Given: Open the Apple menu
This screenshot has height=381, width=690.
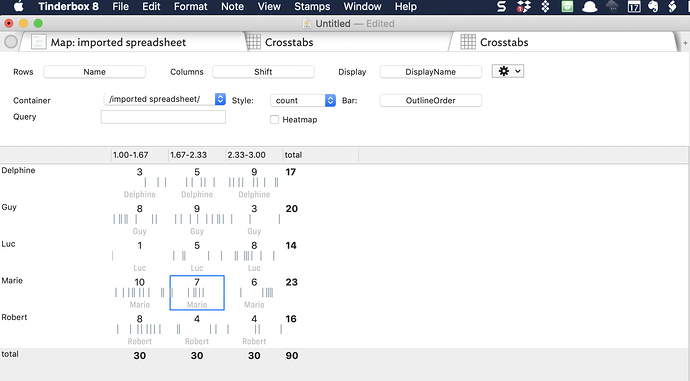Looking at the screenshot, I should pyautogui.click(x=18, y=7).
